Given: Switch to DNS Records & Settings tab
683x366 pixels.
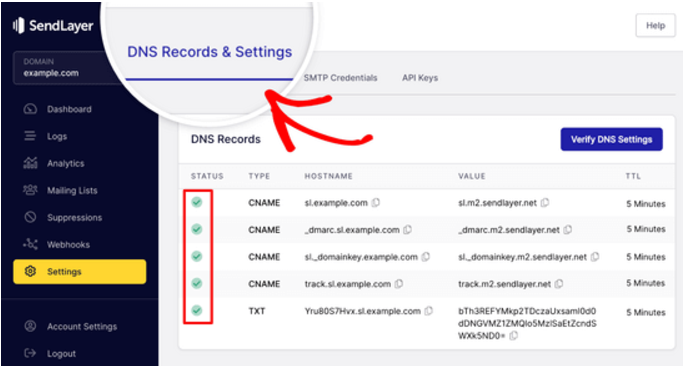Looking at the screenshot, I should pos(210,52).
